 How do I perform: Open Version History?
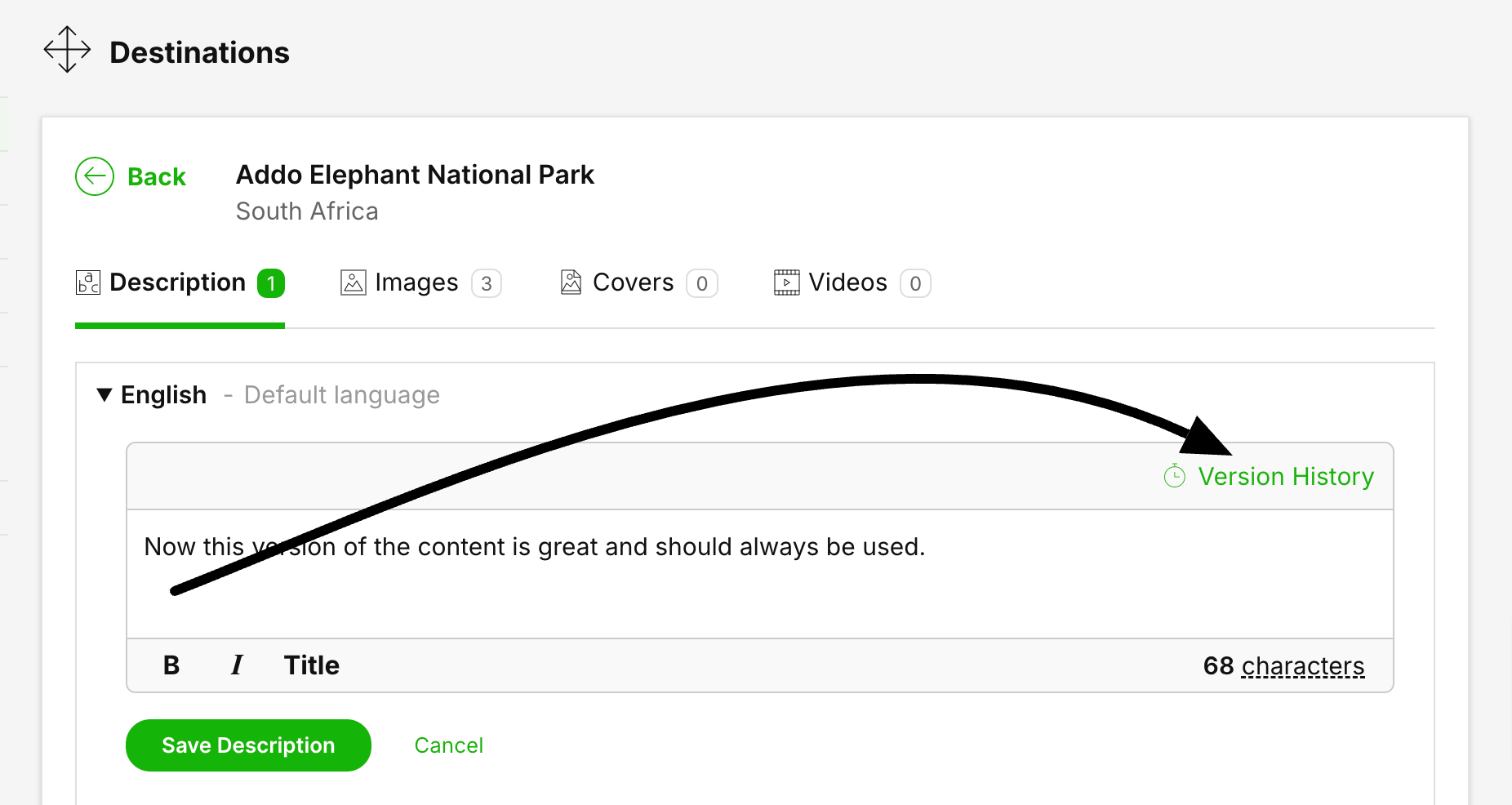(1286, 476)
